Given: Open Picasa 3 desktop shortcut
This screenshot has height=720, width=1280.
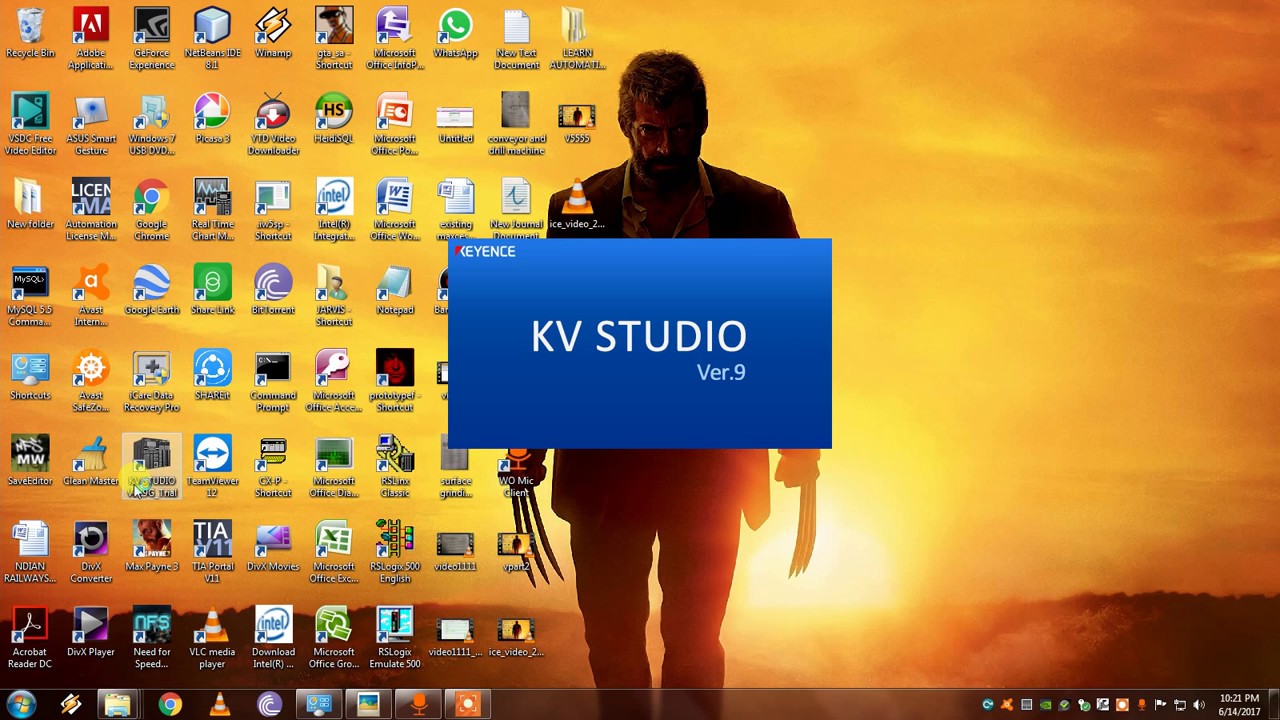Looking at the screenshot, I should (x=212, y=120).
